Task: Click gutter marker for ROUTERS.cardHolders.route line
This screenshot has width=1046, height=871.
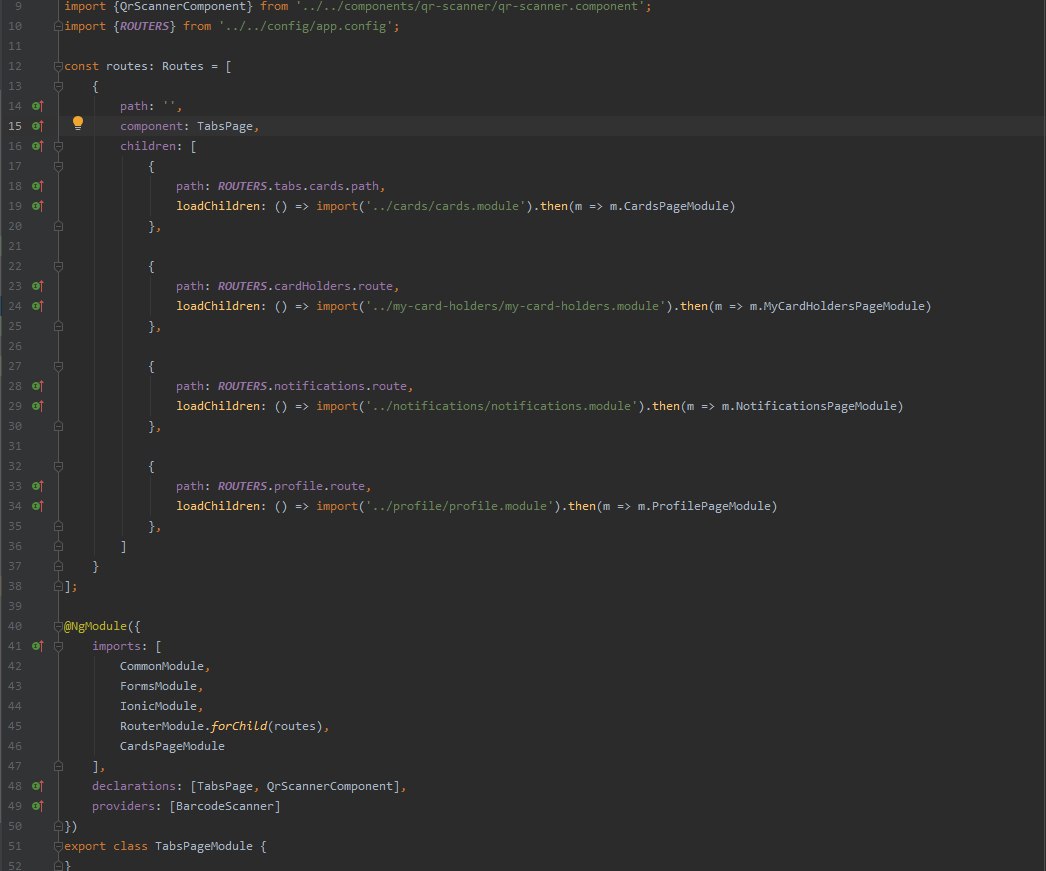Action: coord(38,286)
